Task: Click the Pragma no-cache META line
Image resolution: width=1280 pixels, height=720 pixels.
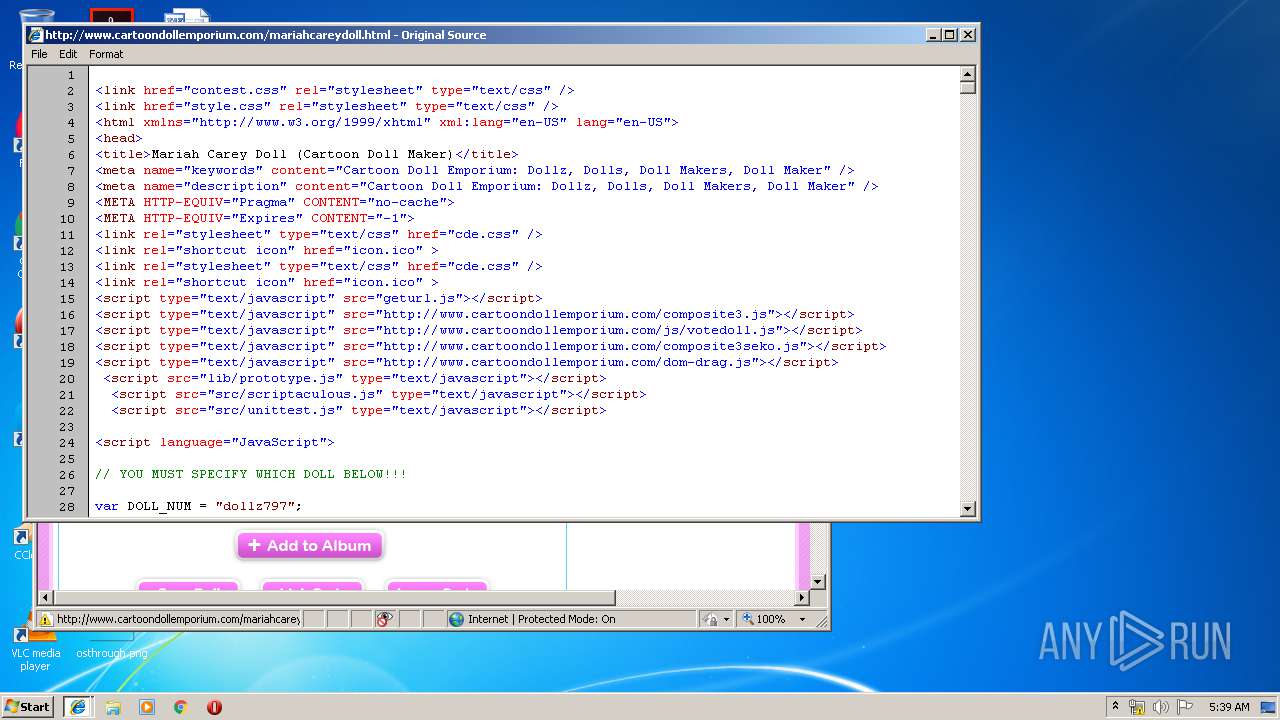Action: tap(275, 202)
